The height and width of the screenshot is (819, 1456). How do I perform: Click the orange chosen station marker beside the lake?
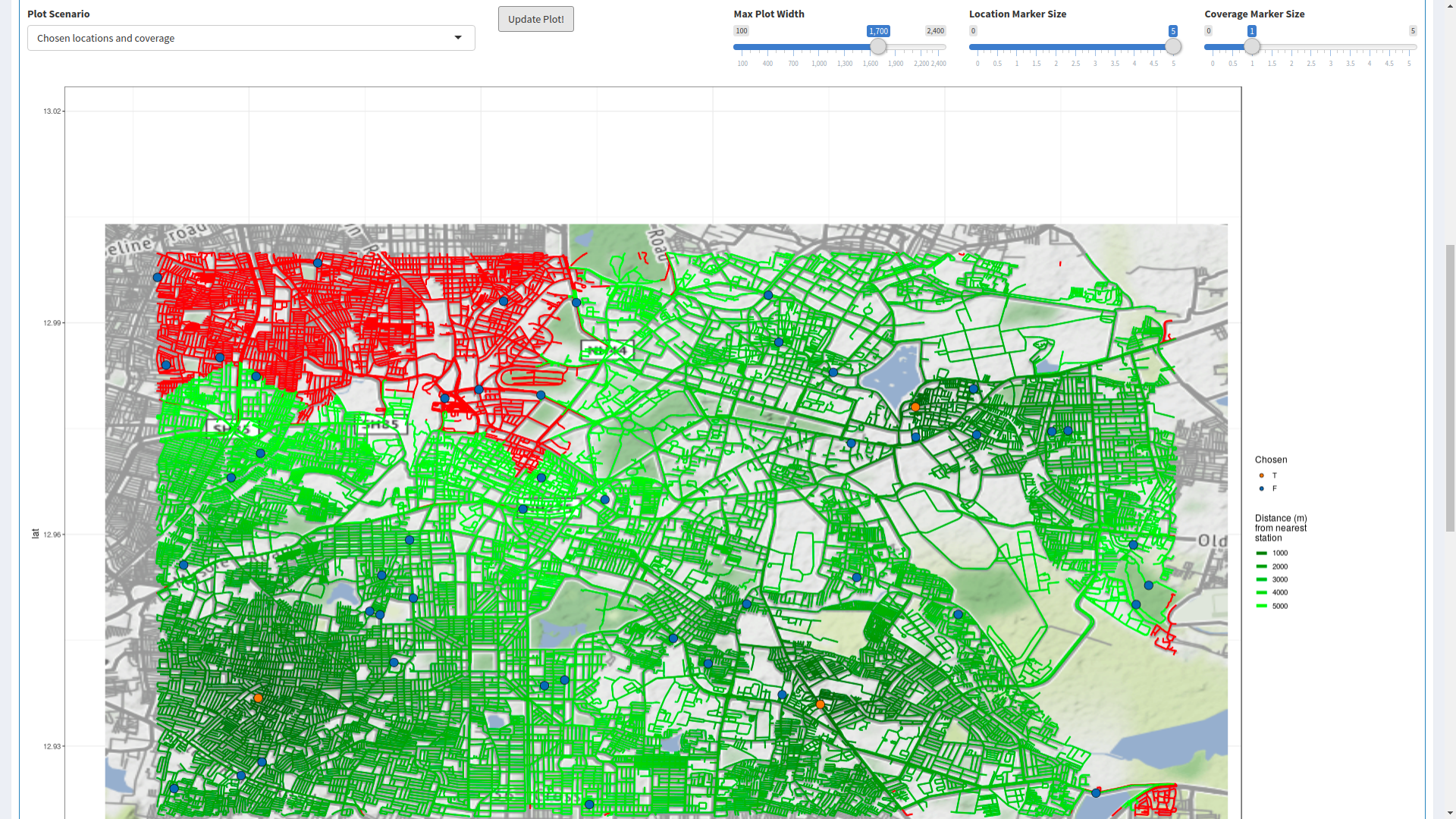915,408
